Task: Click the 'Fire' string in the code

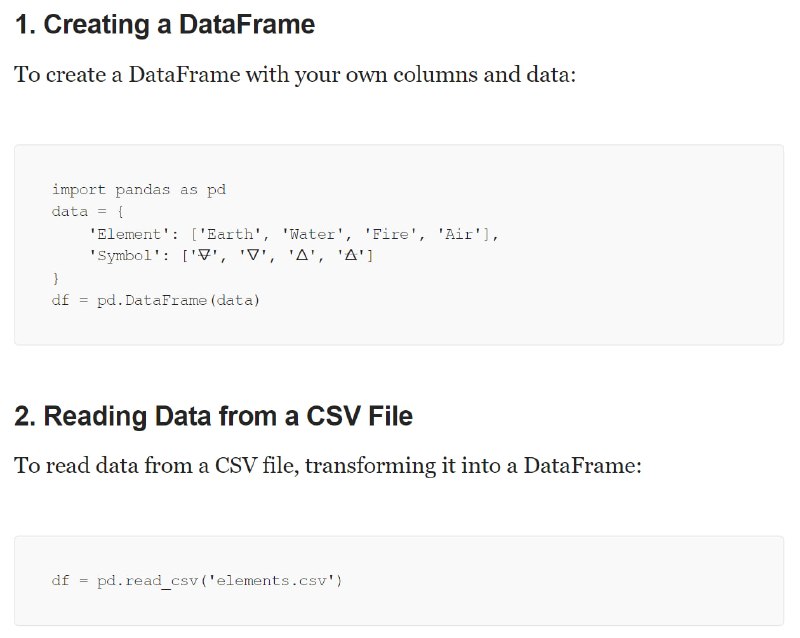Action: point(390,234)
